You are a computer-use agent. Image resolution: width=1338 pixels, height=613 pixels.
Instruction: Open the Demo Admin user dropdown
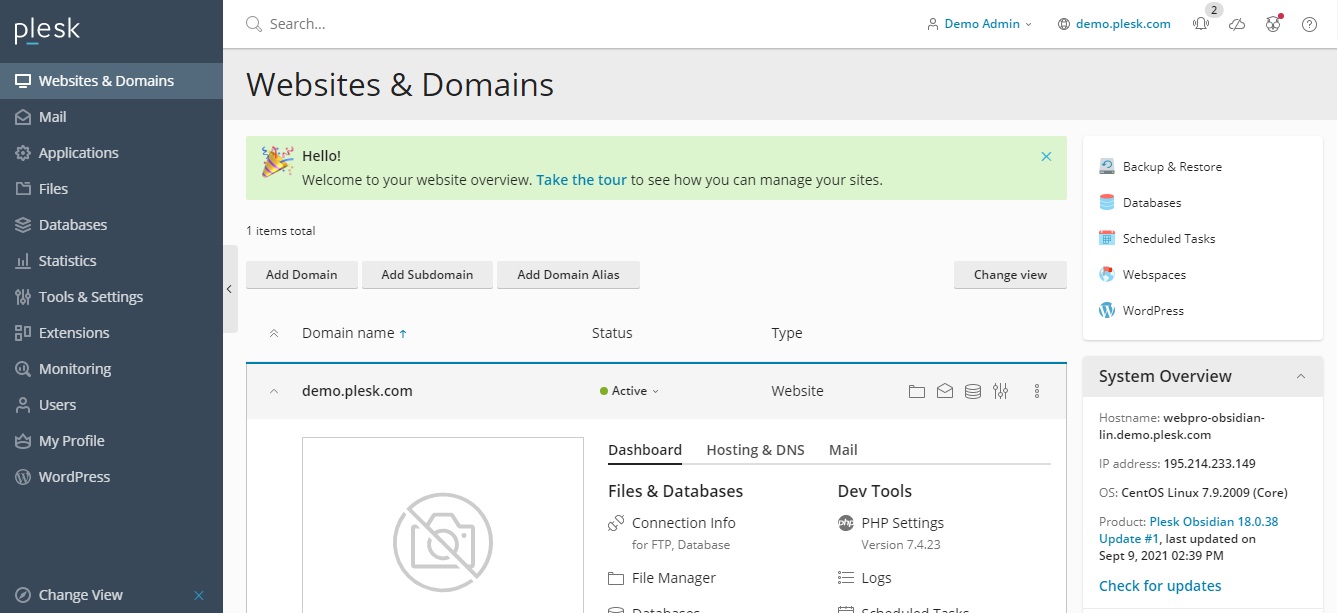click(x=980, y=24)
